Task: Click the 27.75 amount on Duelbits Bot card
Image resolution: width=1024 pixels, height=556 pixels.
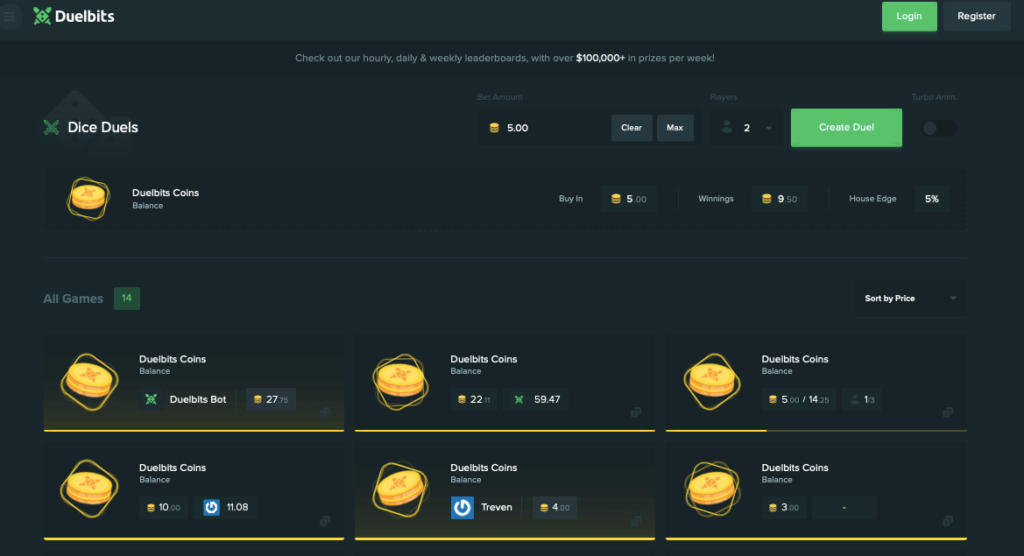Action: (x=271, y=399)
